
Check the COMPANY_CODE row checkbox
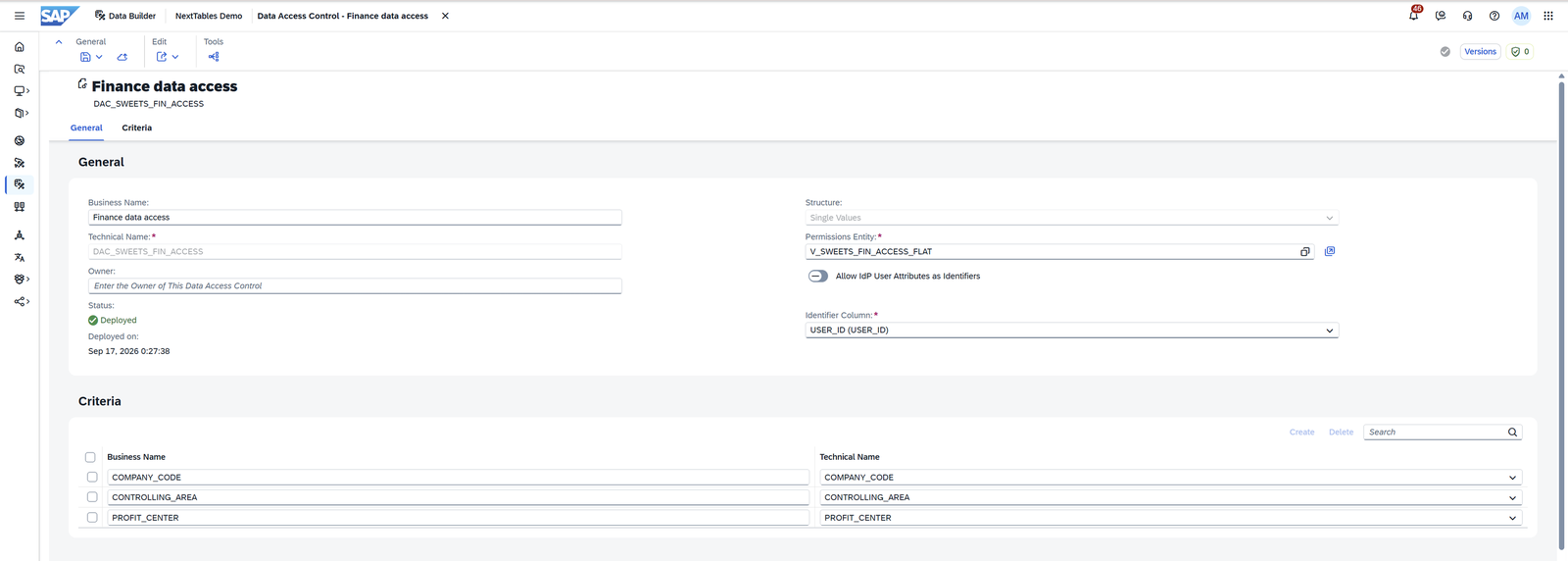point(92,478)
